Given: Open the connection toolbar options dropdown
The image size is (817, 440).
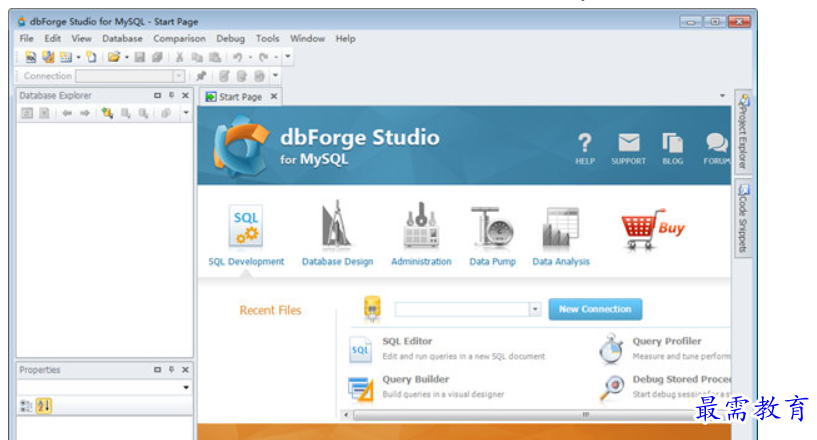Looking at the screenshot, I should [x=276, y=76].
